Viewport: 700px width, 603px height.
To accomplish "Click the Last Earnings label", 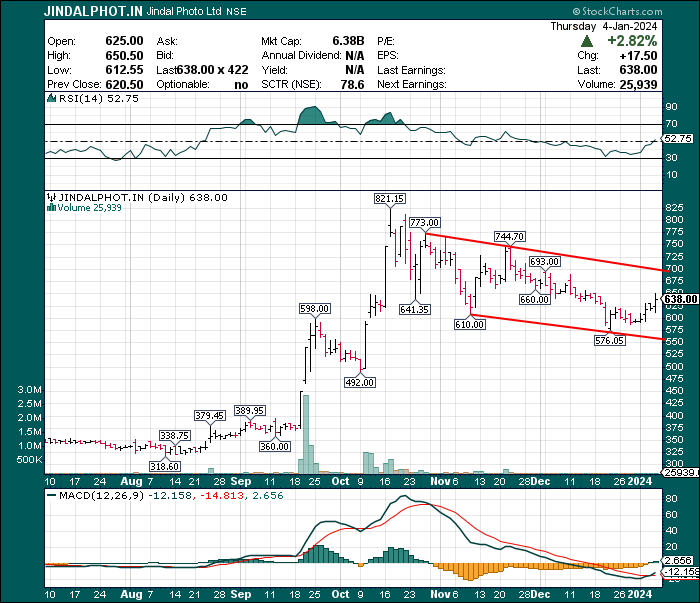I will pyautogui.click(x=411, y=71).
